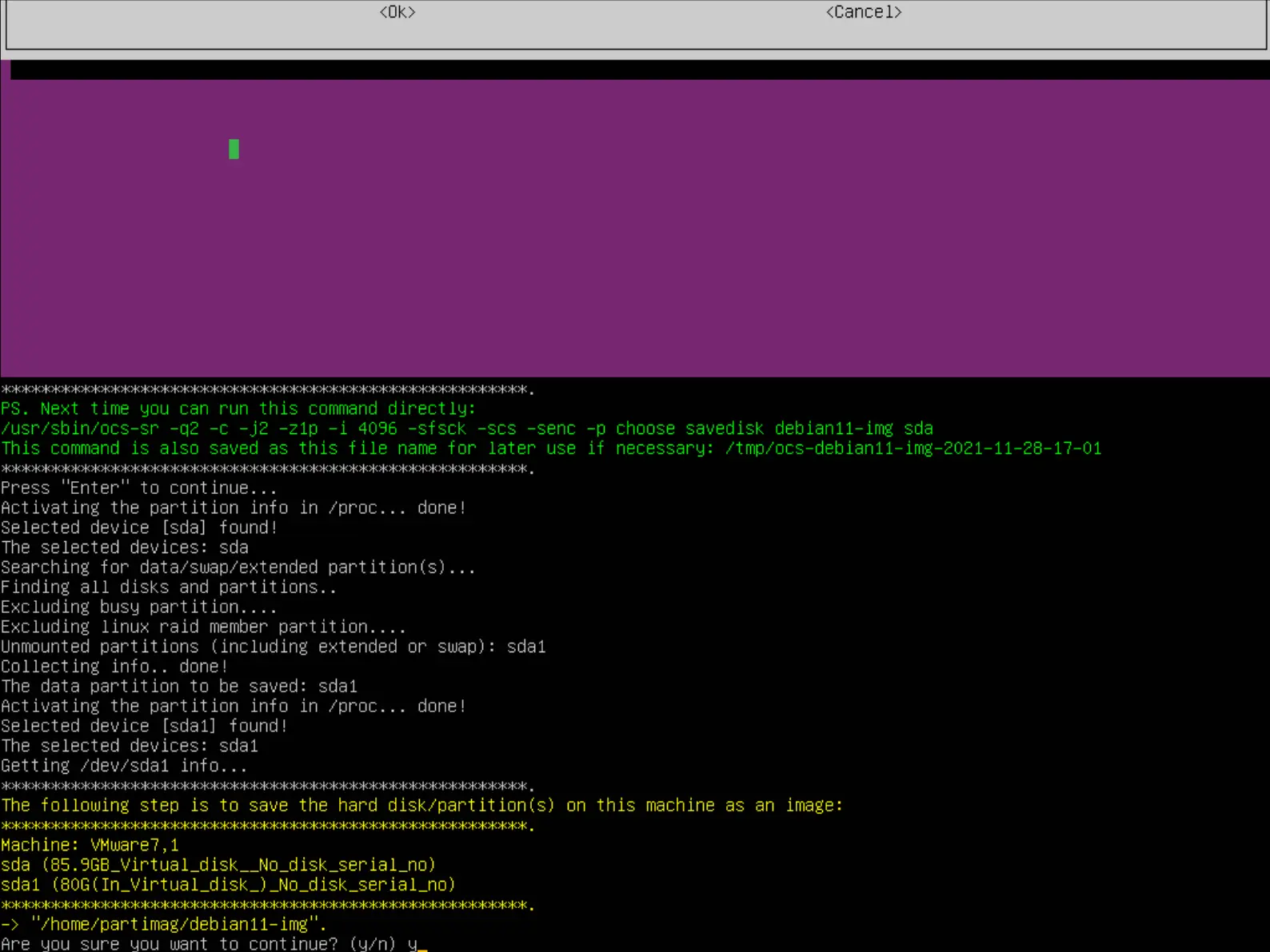The image size is (1270, 952).
Task: Click the 'Machine: VMware7,1' line
Action: pos(90,845)
